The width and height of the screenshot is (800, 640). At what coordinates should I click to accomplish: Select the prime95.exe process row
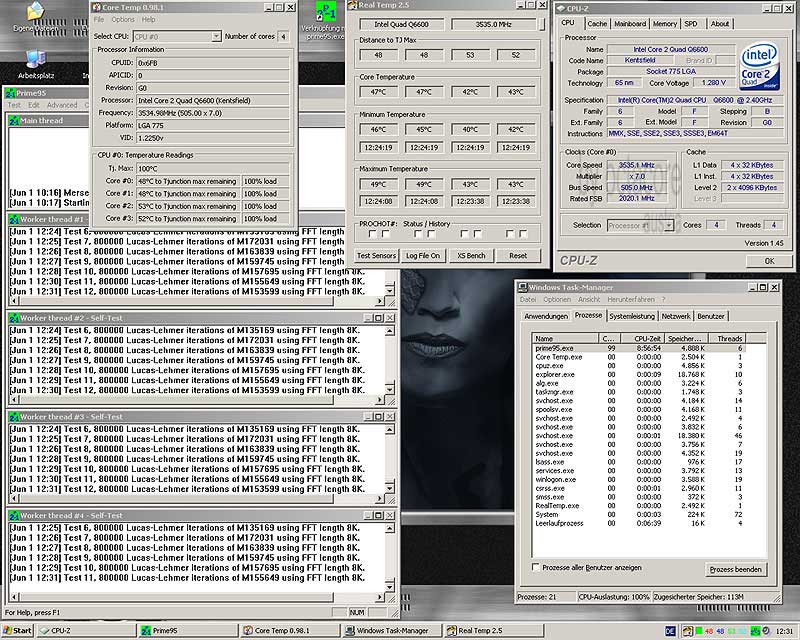click(x=638, y=349)
